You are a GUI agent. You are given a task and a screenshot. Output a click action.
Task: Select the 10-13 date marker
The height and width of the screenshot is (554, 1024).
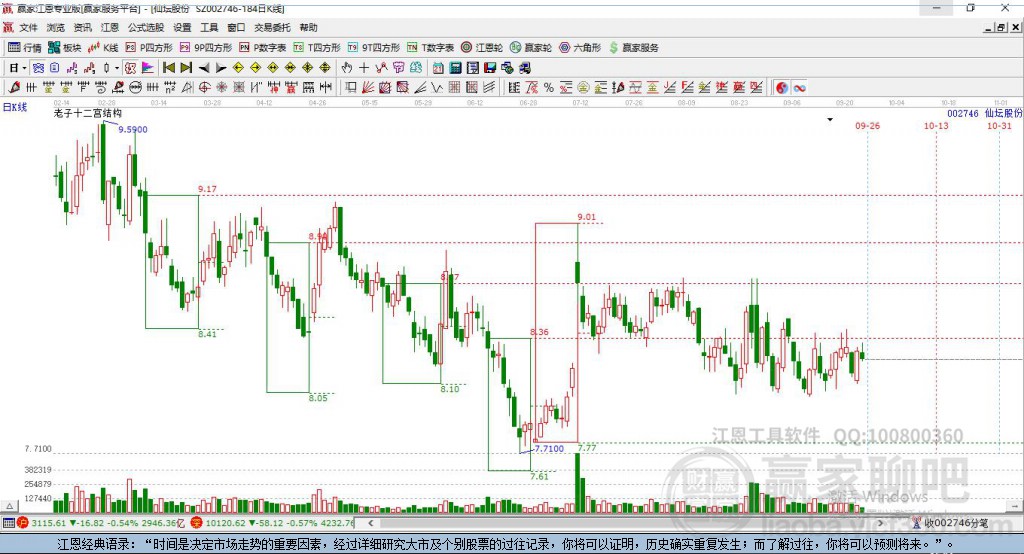[x=936, y=125]
